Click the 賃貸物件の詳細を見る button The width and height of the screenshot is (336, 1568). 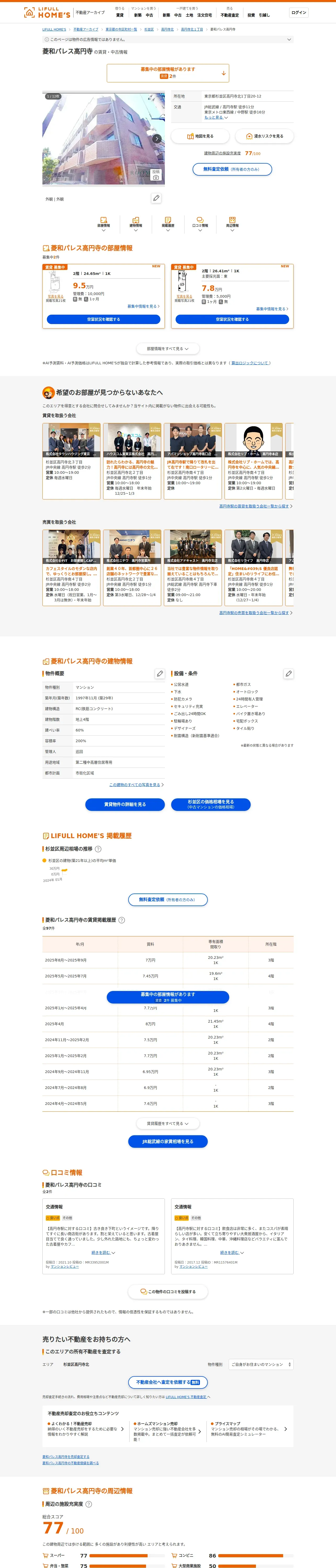[x=125, y=804]
